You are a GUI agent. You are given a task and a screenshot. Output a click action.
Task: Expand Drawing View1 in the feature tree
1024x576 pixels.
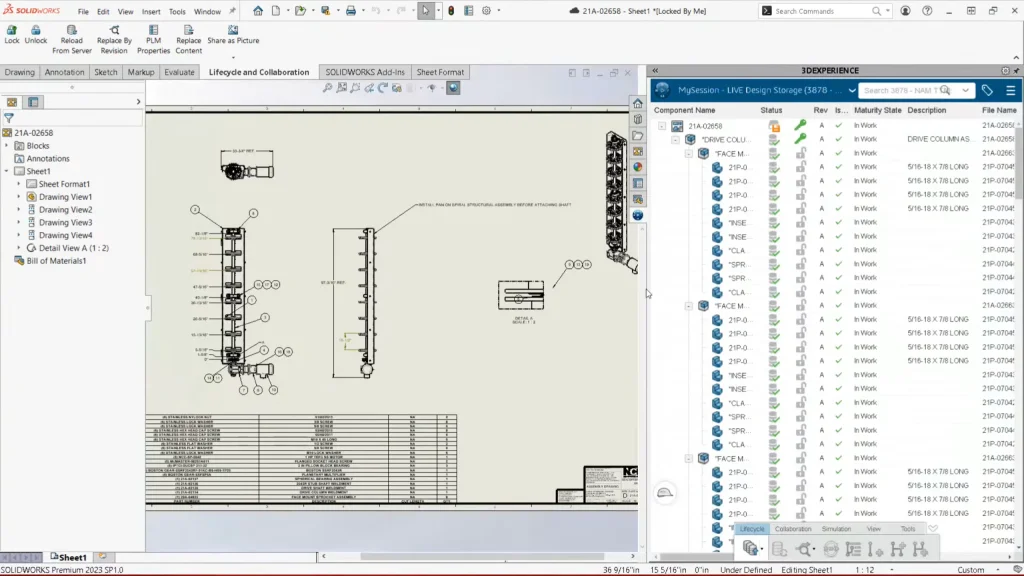click(x=19, y=197)
